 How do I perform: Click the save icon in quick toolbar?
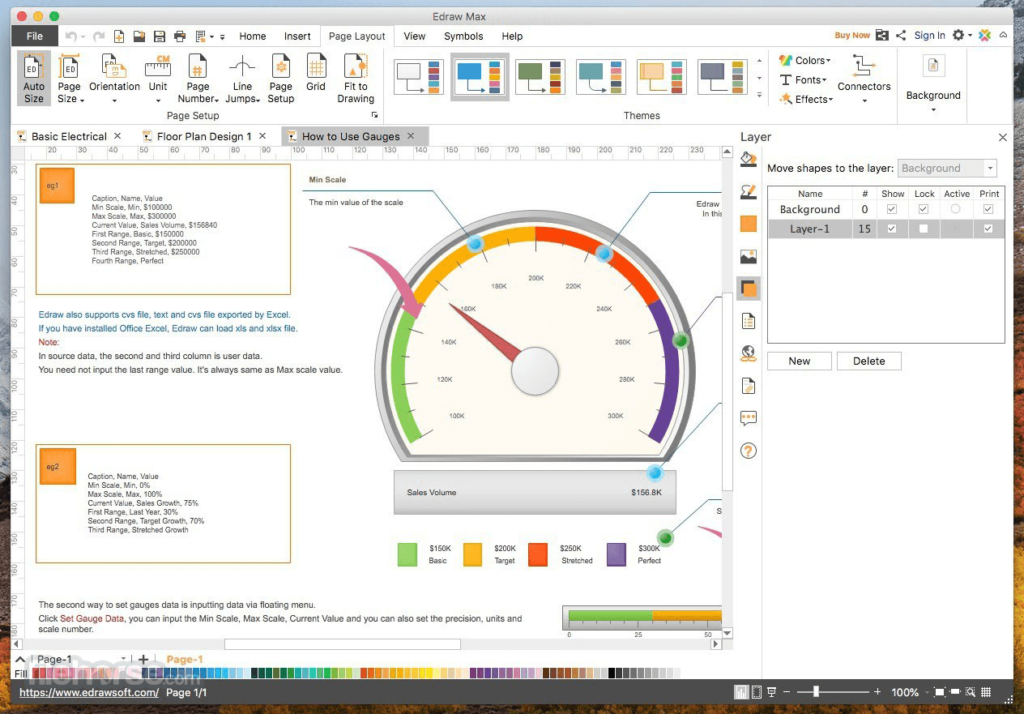(159, 37)
